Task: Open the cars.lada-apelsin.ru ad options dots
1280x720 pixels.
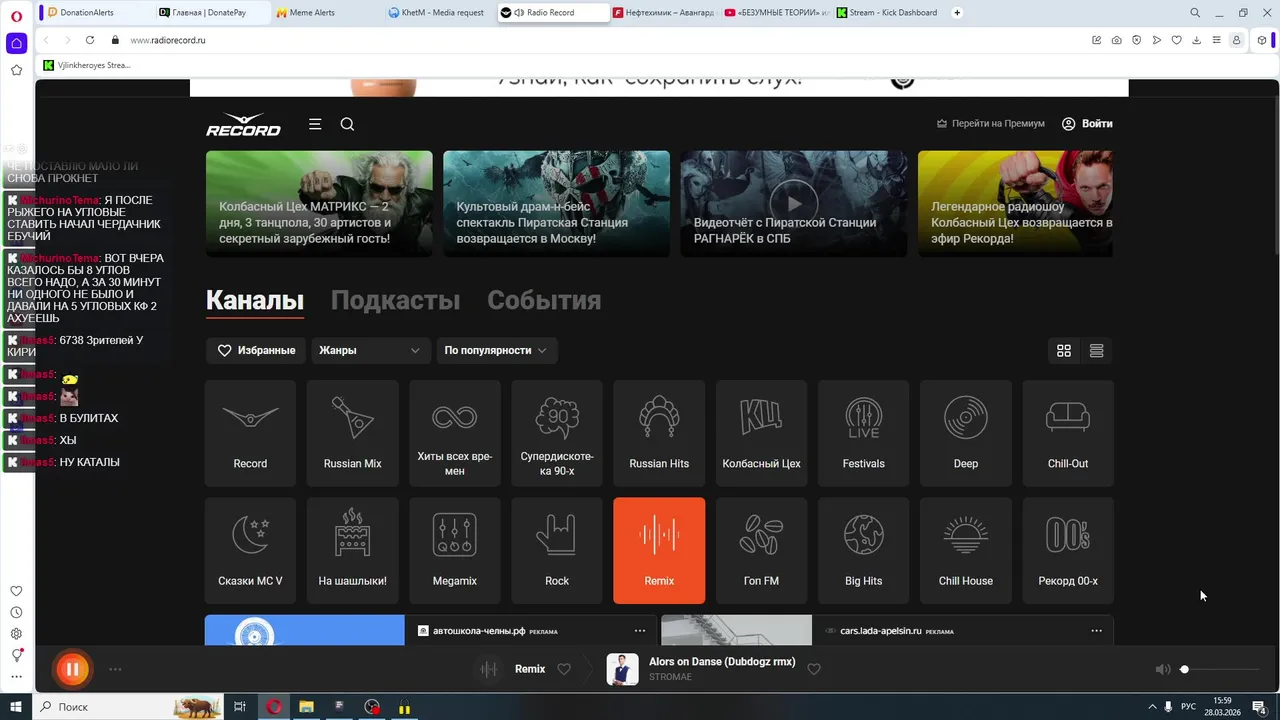Action: pyautogui.click(x=1096, y=631)
